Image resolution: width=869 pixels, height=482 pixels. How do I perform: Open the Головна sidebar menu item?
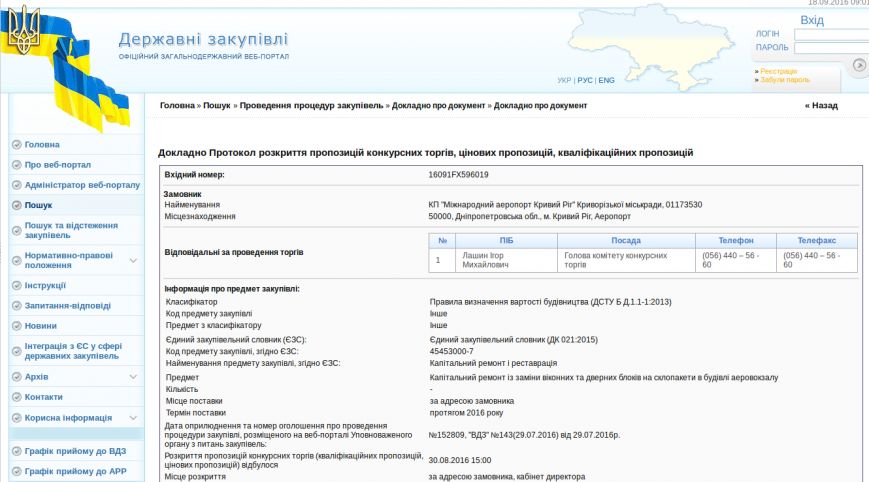point(42,145)
